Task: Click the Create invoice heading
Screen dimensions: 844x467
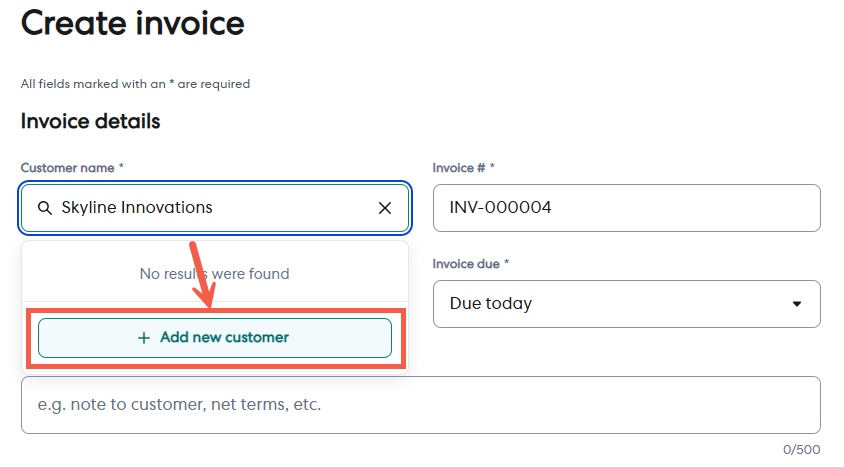Action: [133, 23]
